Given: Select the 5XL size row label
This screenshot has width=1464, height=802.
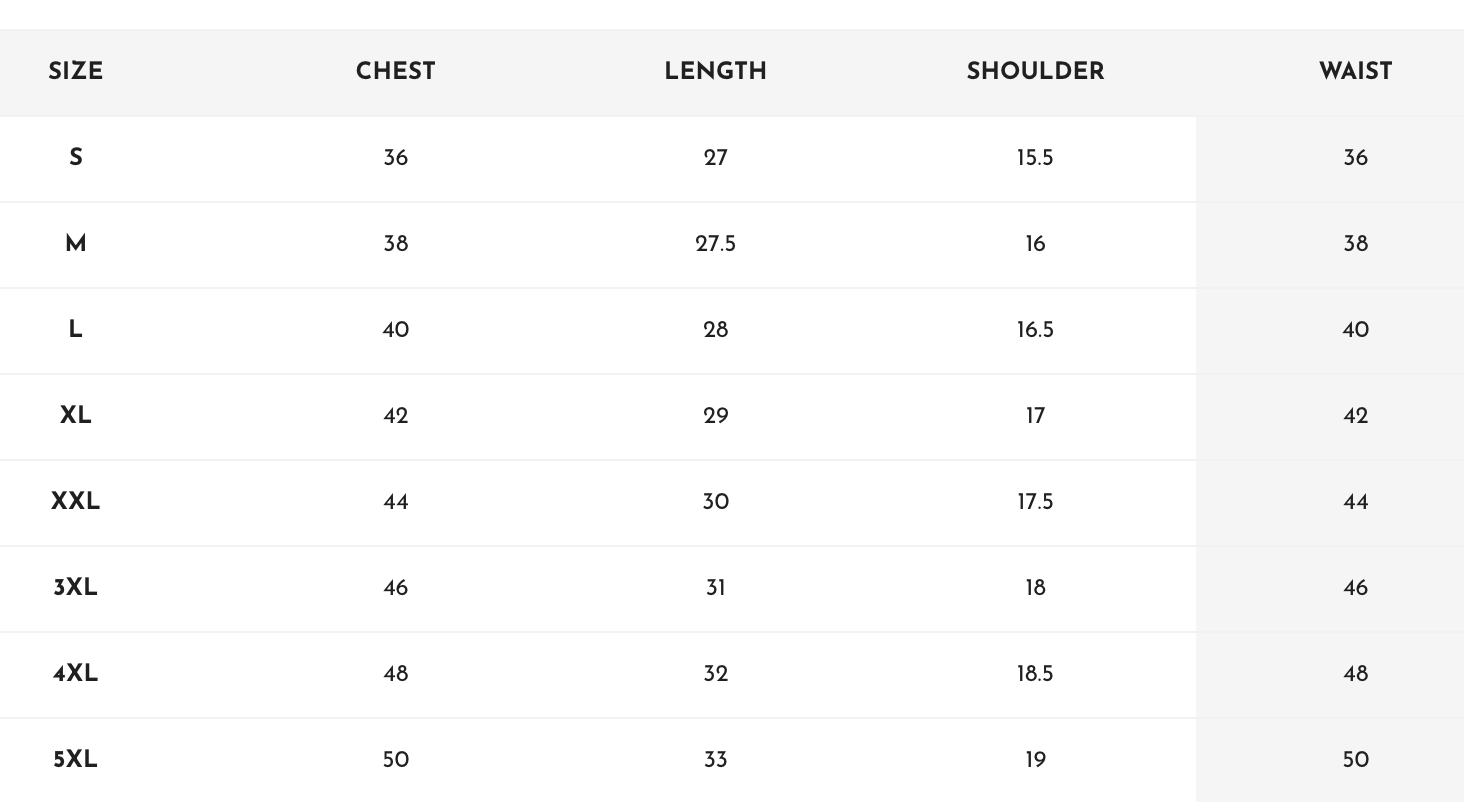Looking at the screenshot, I should tap(76, 760).
